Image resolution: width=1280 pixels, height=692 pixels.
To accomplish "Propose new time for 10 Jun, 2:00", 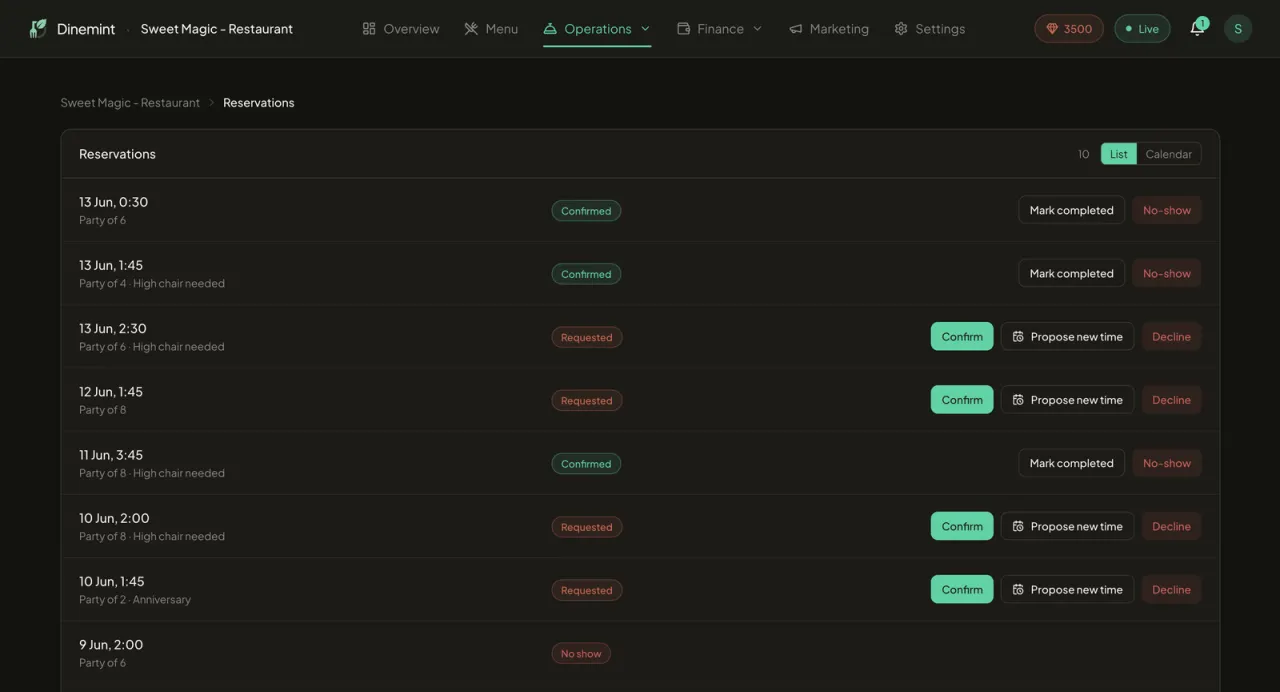I will tap(1067, 526).
